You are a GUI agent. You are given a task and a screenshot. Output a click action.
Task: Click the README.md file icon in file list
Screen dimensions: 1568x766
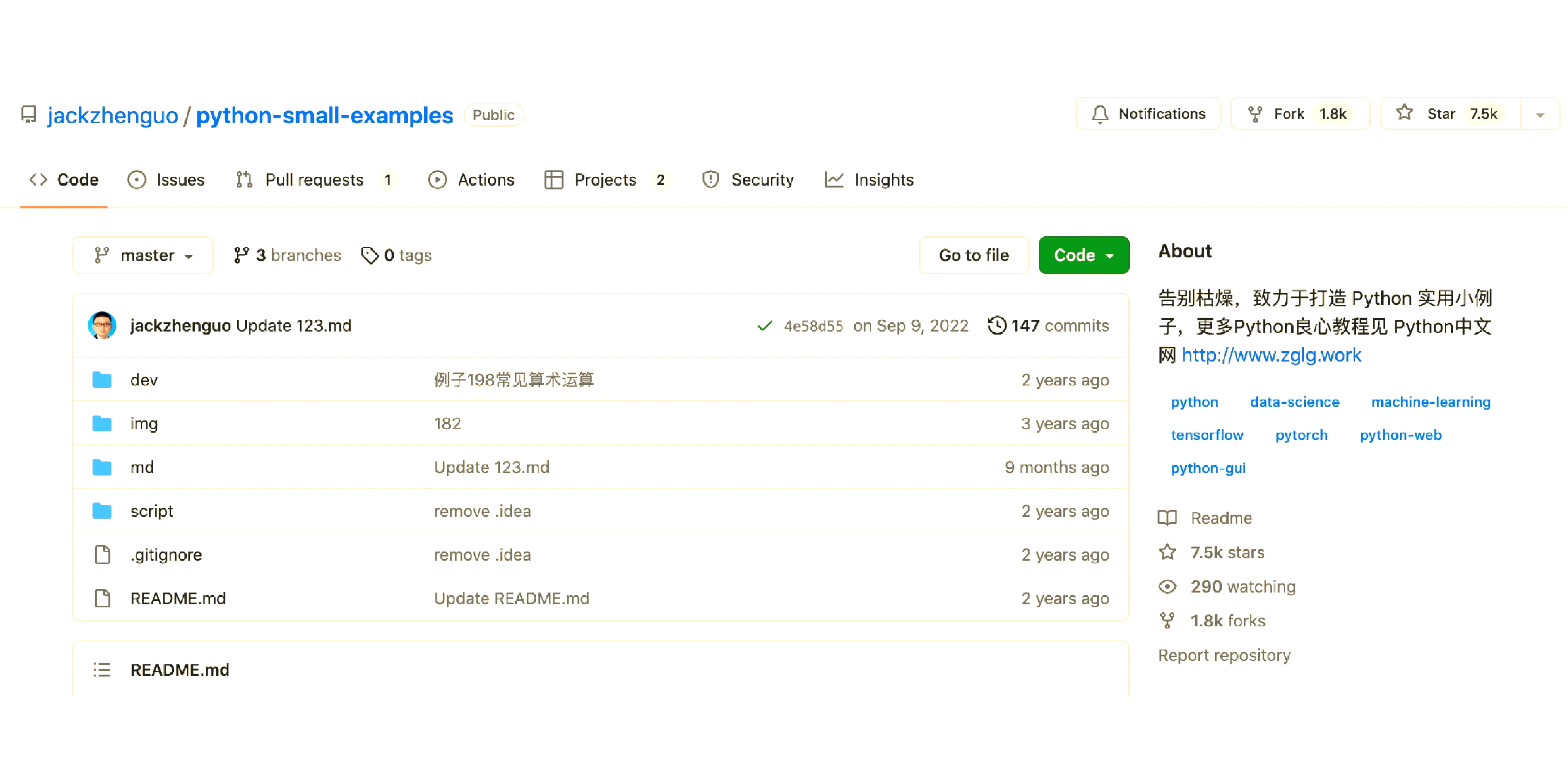click(102, 598)
